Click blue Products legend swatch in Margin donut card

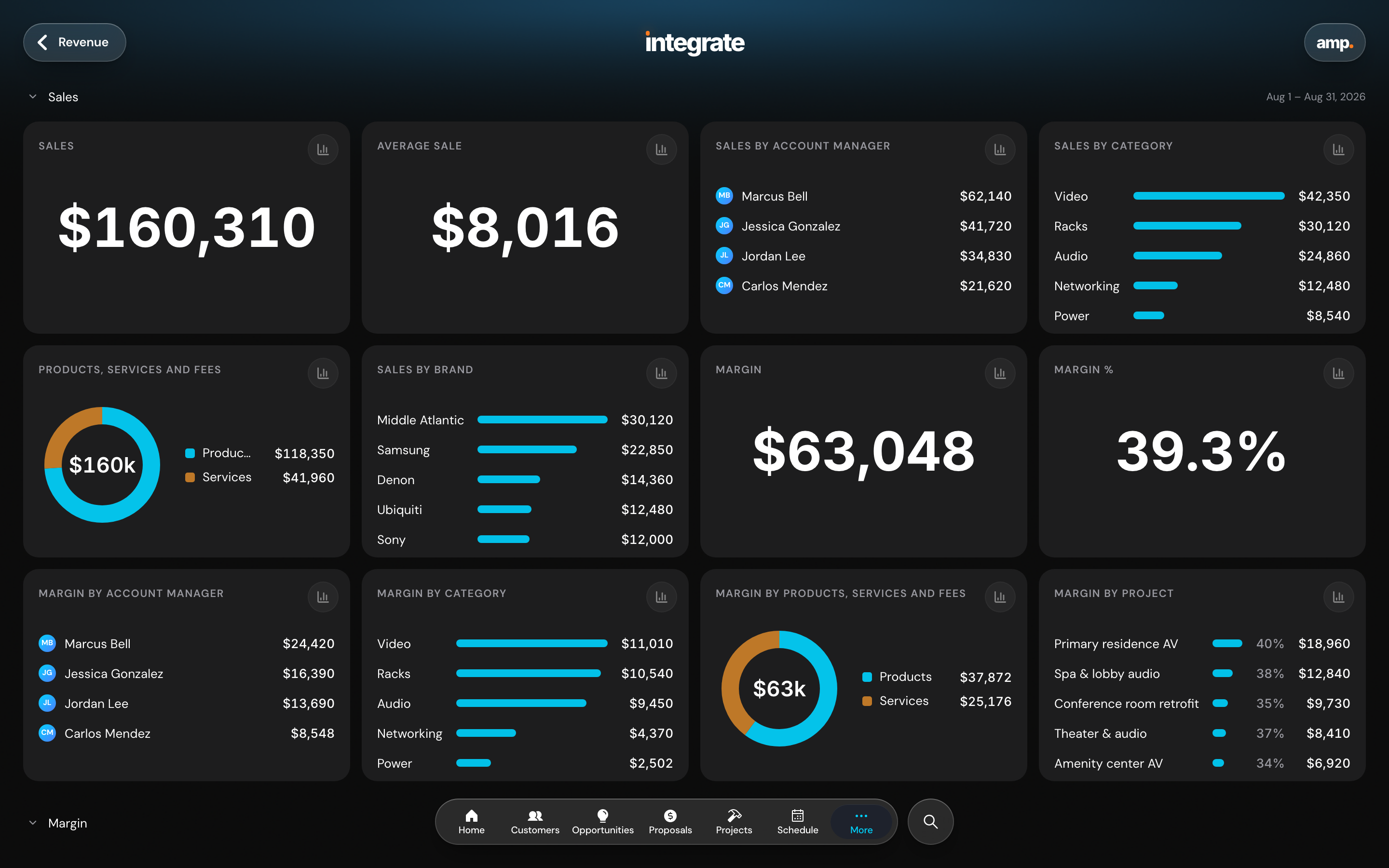tap(867, 677)
